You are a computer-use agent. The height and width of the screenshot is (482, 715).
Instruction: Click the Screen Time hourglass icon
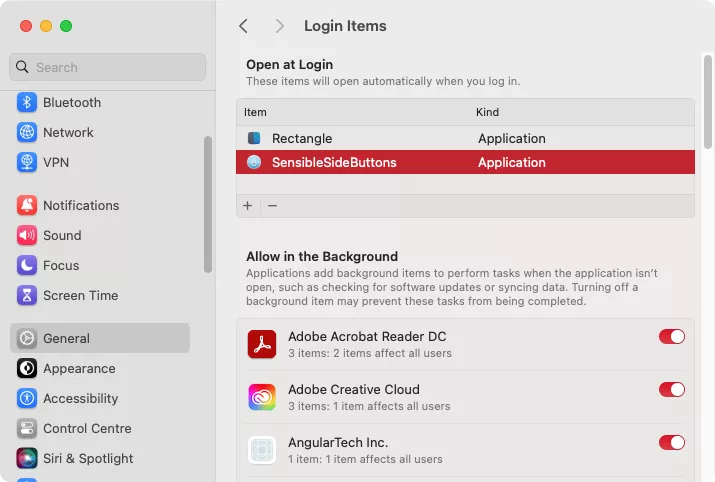27,296
